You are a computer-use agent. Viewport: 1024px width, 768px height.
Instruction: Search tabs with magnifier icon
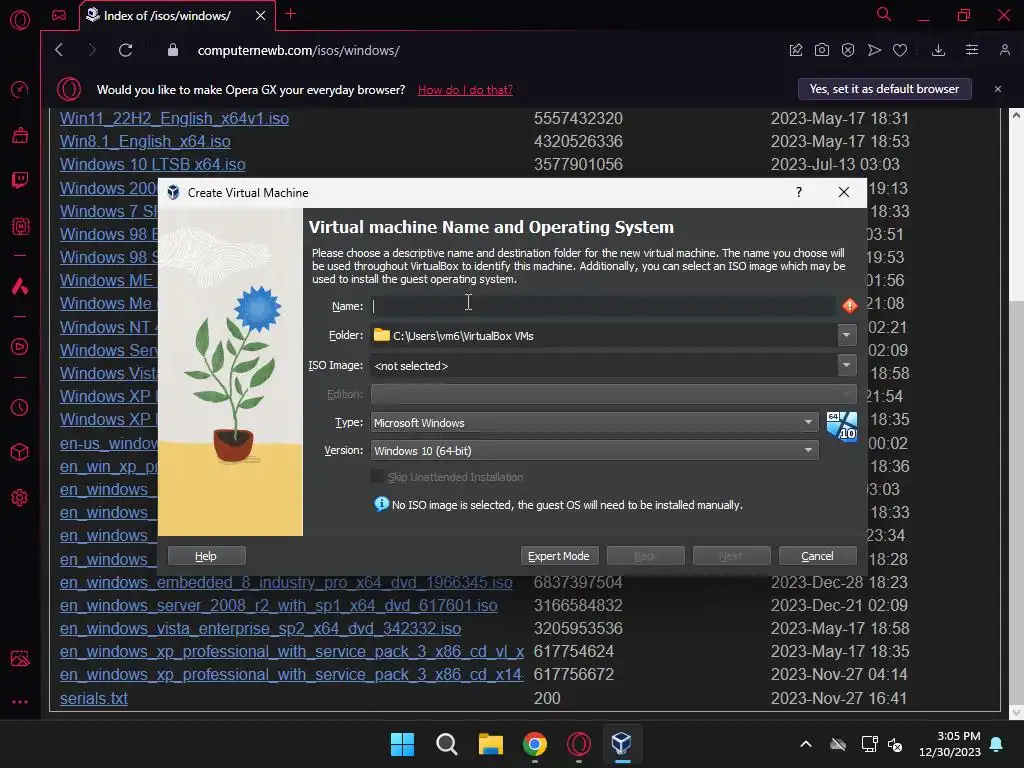(883, 14)
